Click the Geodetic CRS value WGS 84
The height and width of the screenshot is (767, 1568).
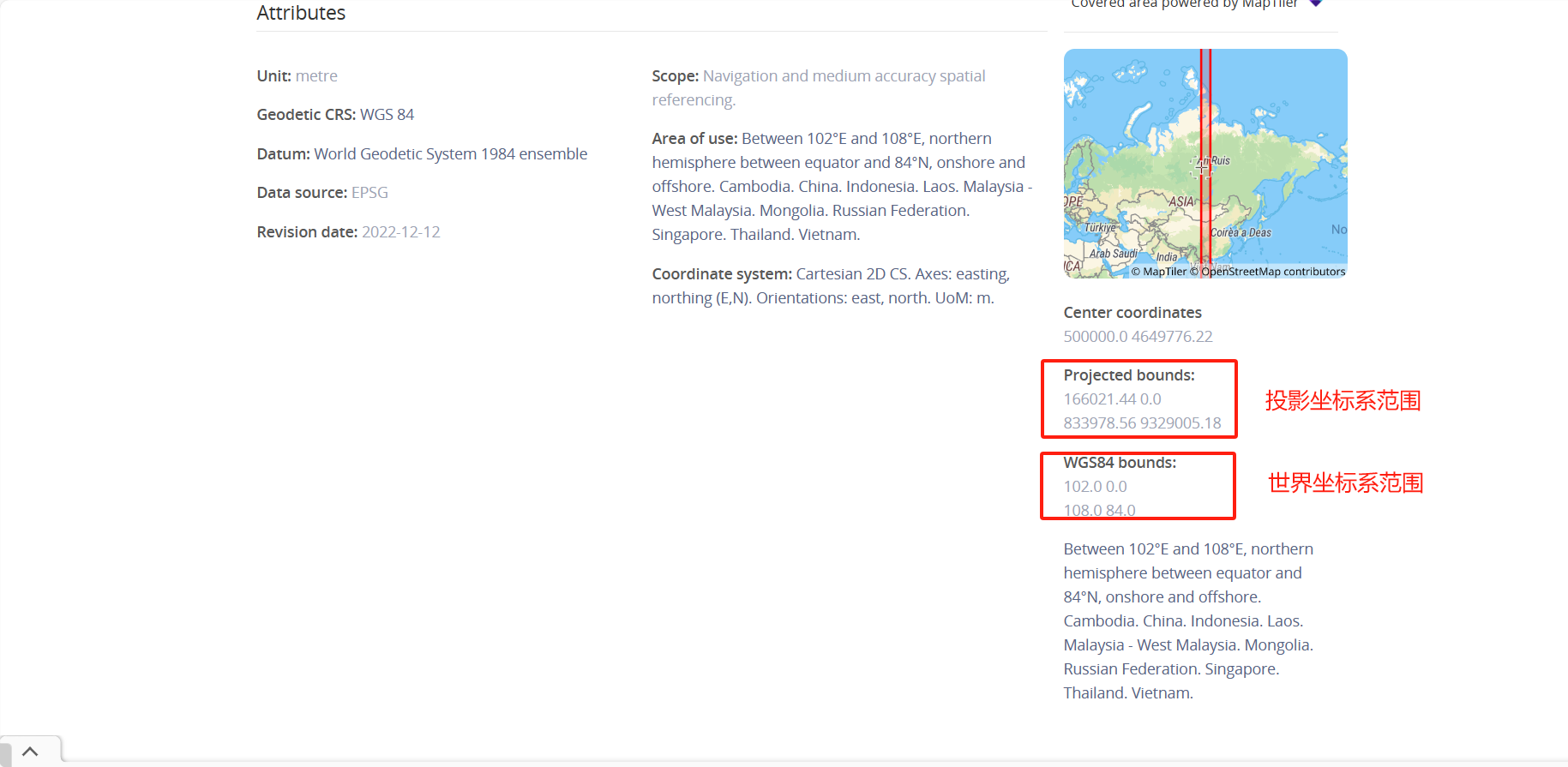pos(387,115)
